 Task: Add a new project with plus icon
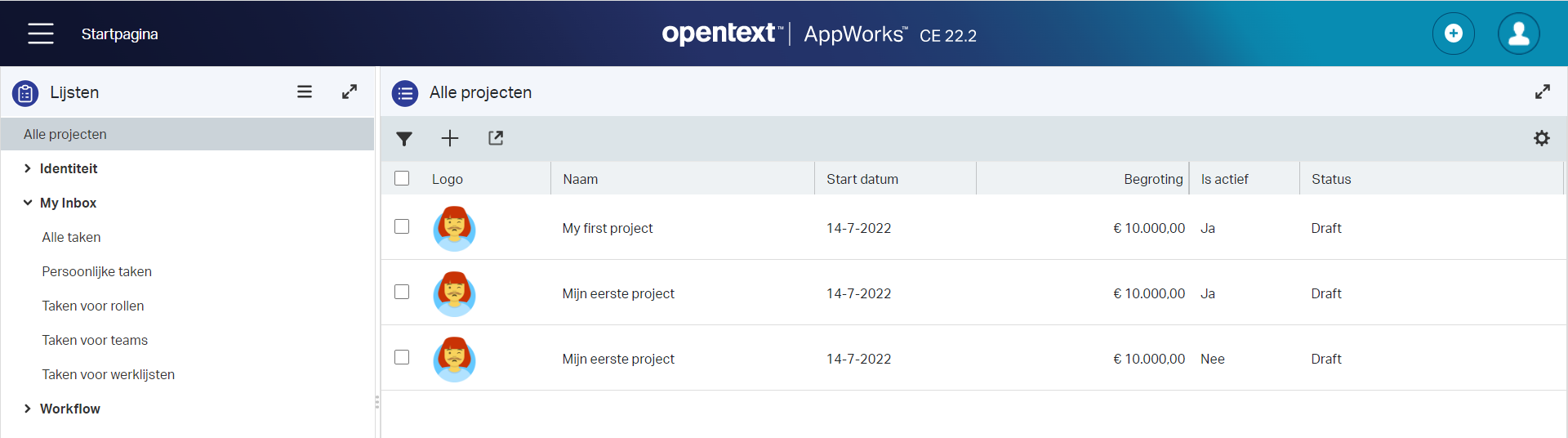450,138
